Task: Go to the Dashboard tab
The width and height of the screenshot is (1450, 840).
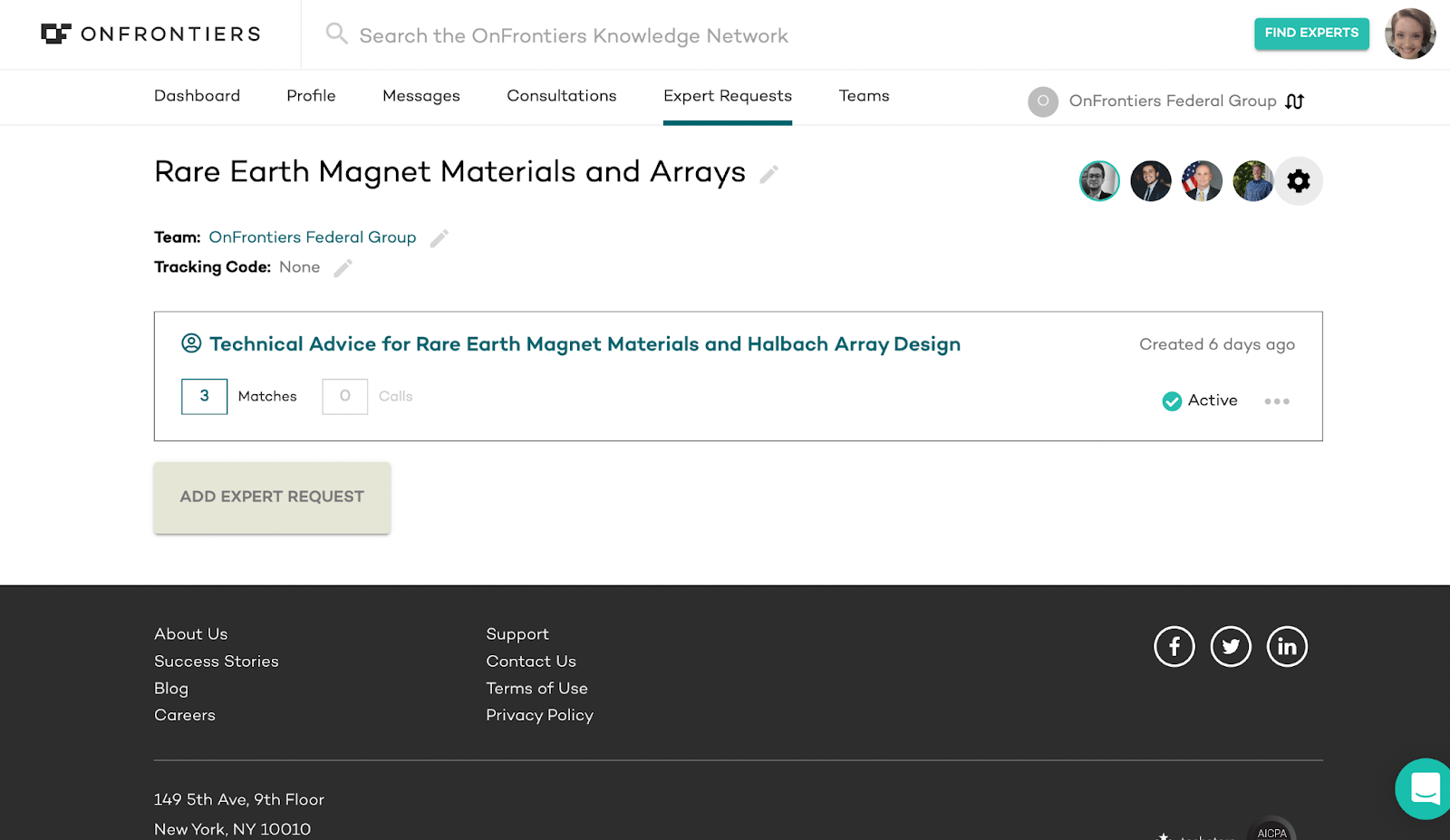Action: (197, 96)
